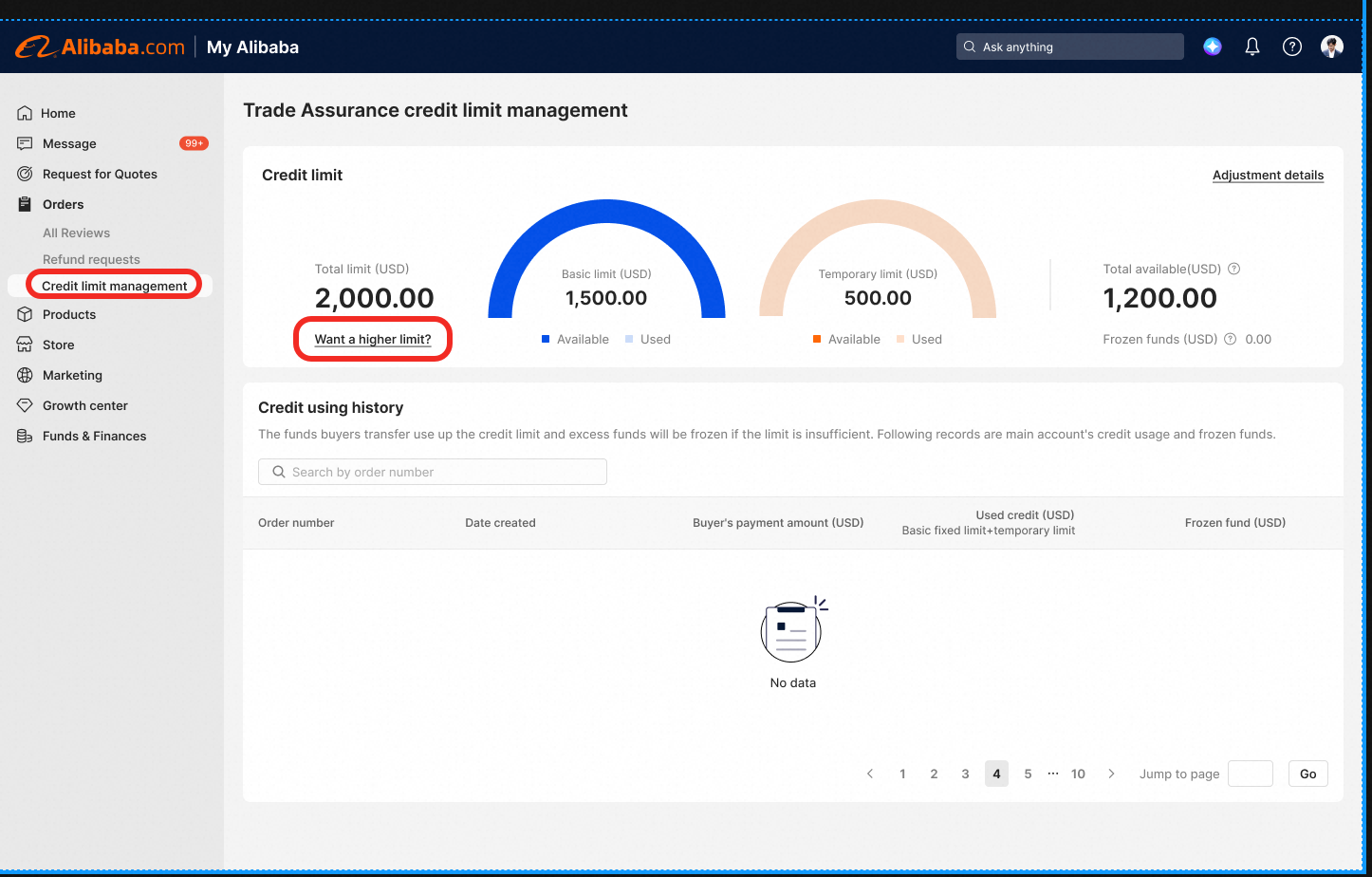Viewport: 1372px width, 877px height.
Task: Click the Date created column header
Action: click(x=500, y=523)
